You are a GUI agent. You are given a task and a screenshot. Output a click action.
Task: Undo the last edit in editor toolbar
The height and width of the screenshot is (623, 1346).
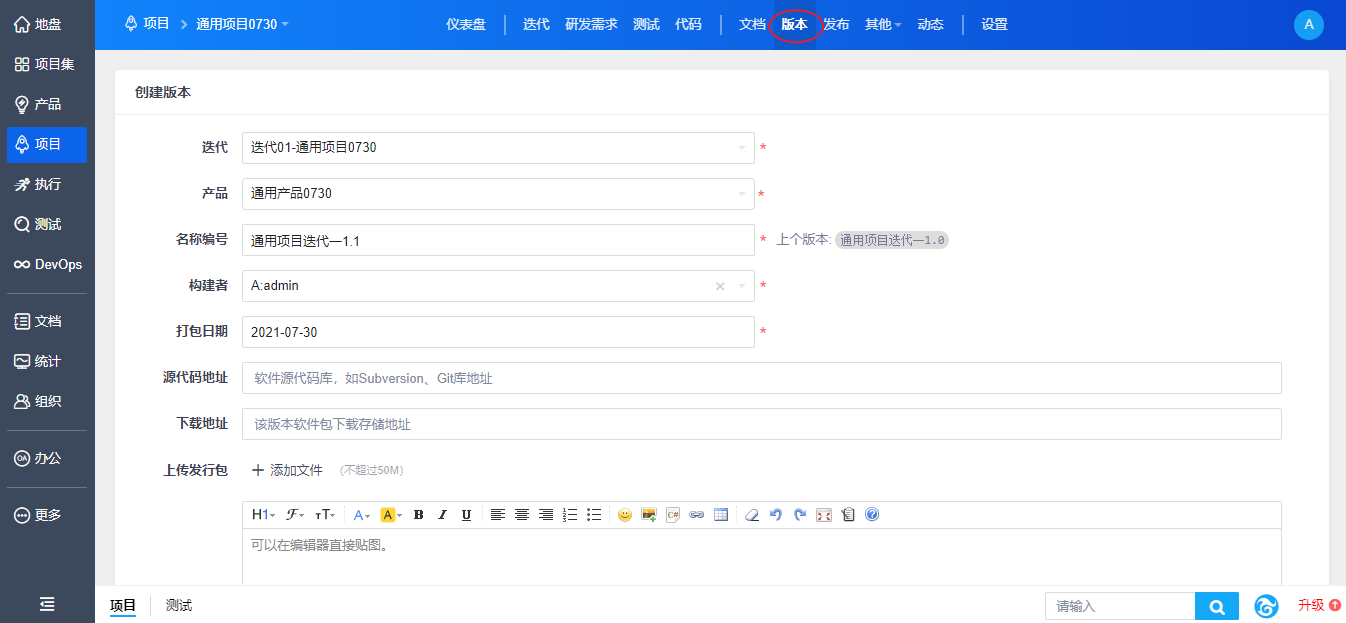click(x=776, y=515)
